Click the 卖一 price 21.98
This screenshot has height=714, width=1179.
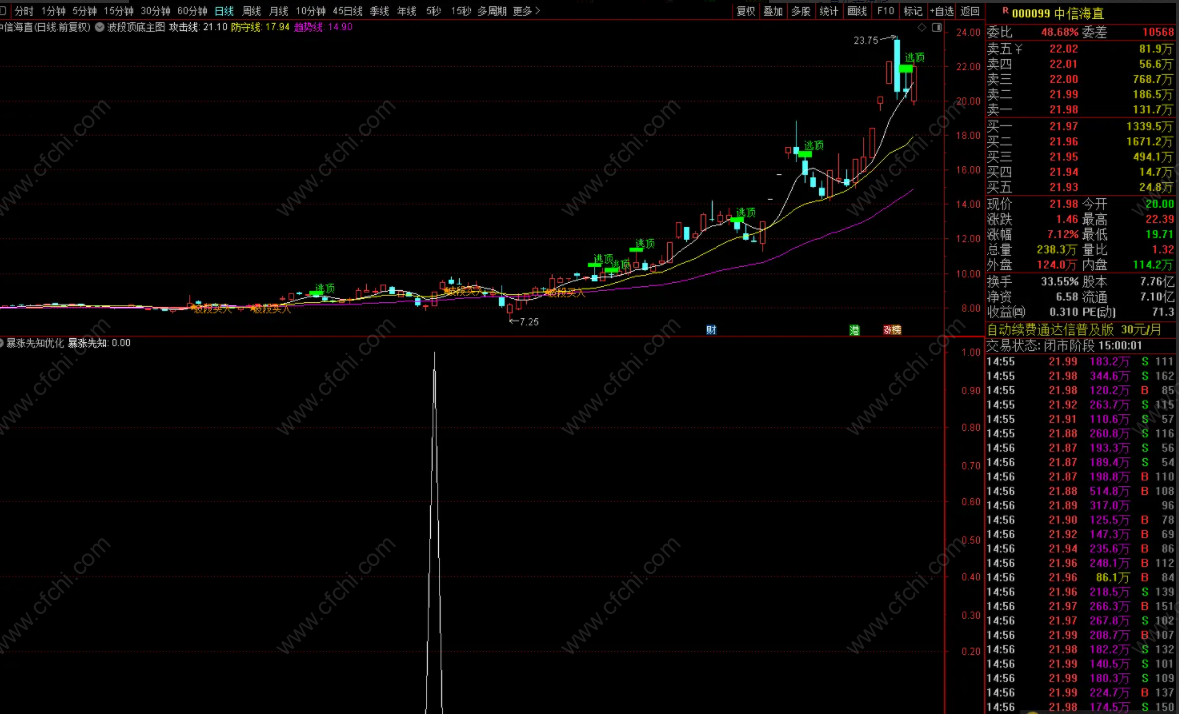coord(1063,110)
